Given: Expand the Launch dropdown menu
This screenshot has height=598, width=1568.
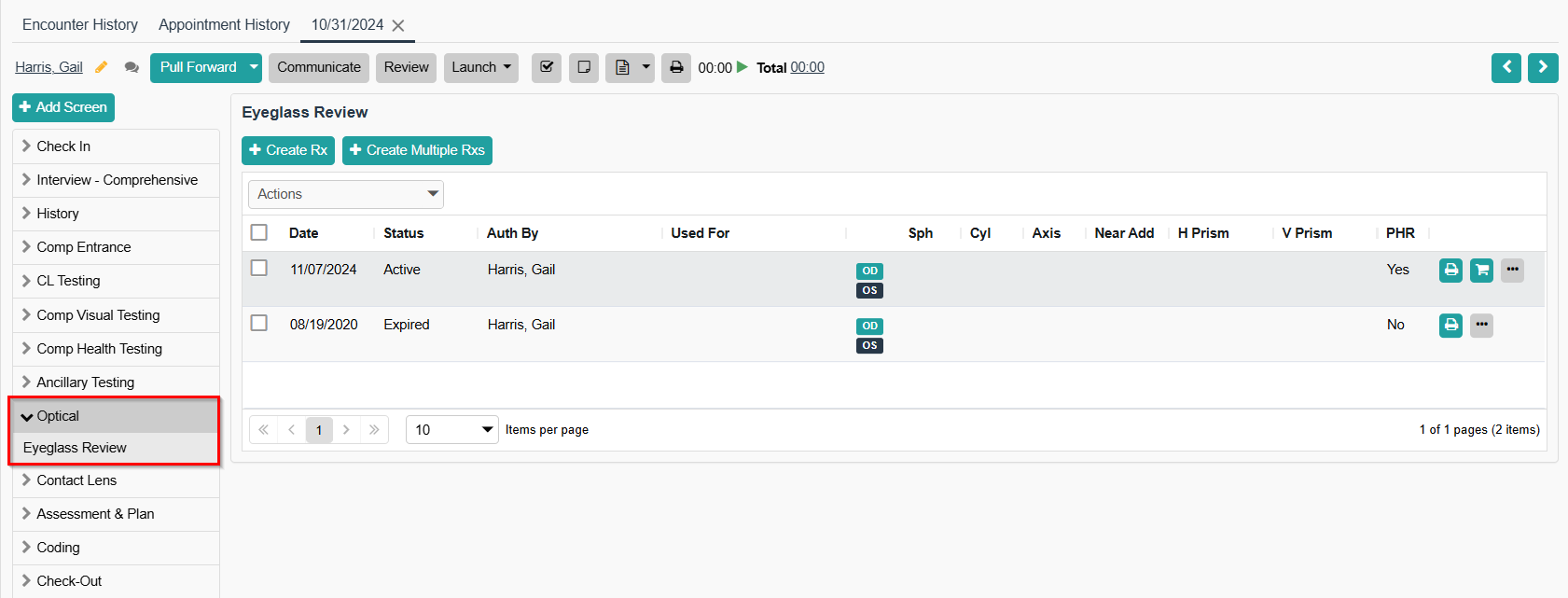Looking at the screenshot, I should [x=481, y=67].
